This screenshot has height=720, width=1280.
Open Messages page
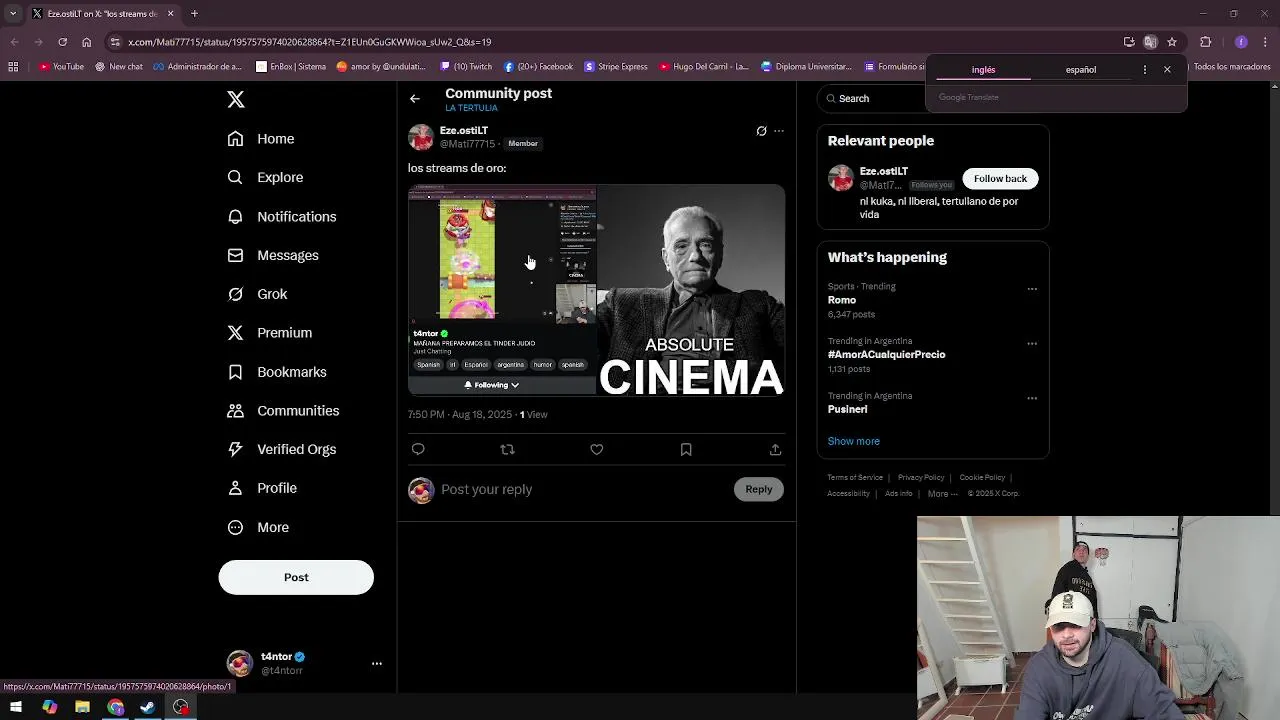coord(273,255)
